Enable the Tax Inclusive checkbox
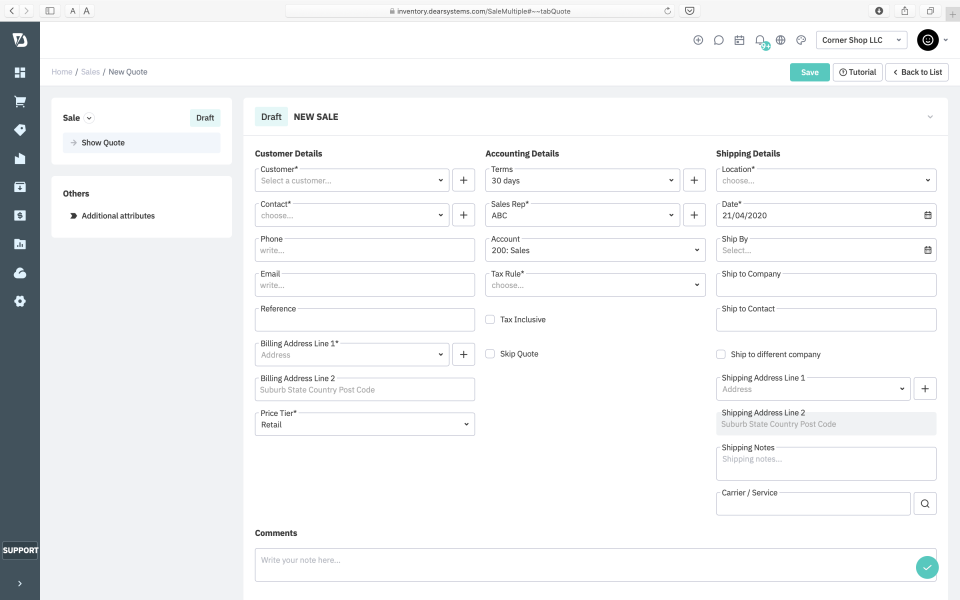Screen dimensions: 960x600 coord(490,320)
